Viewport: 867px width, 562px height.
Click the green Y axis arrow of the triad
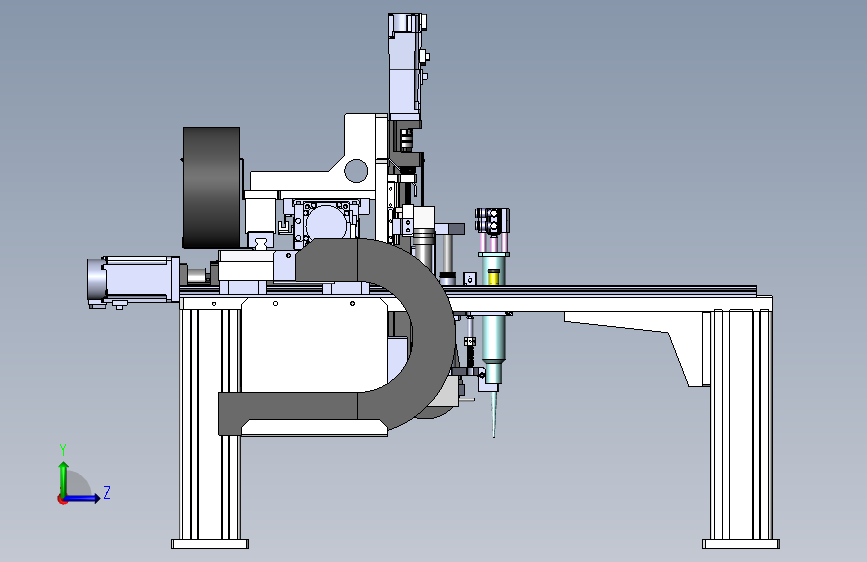tap(64, 478)
